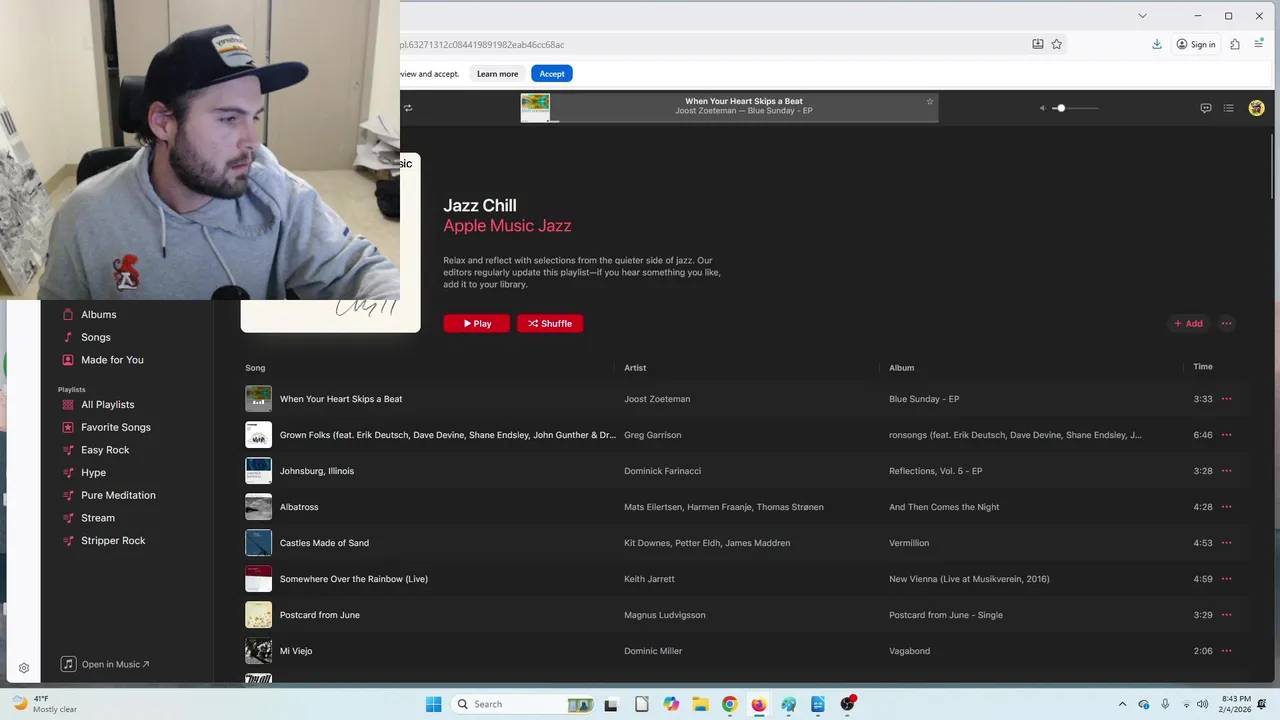
Task: Open more options for Johnsburg, Illinois row
Action: [x=1227, y=471]
